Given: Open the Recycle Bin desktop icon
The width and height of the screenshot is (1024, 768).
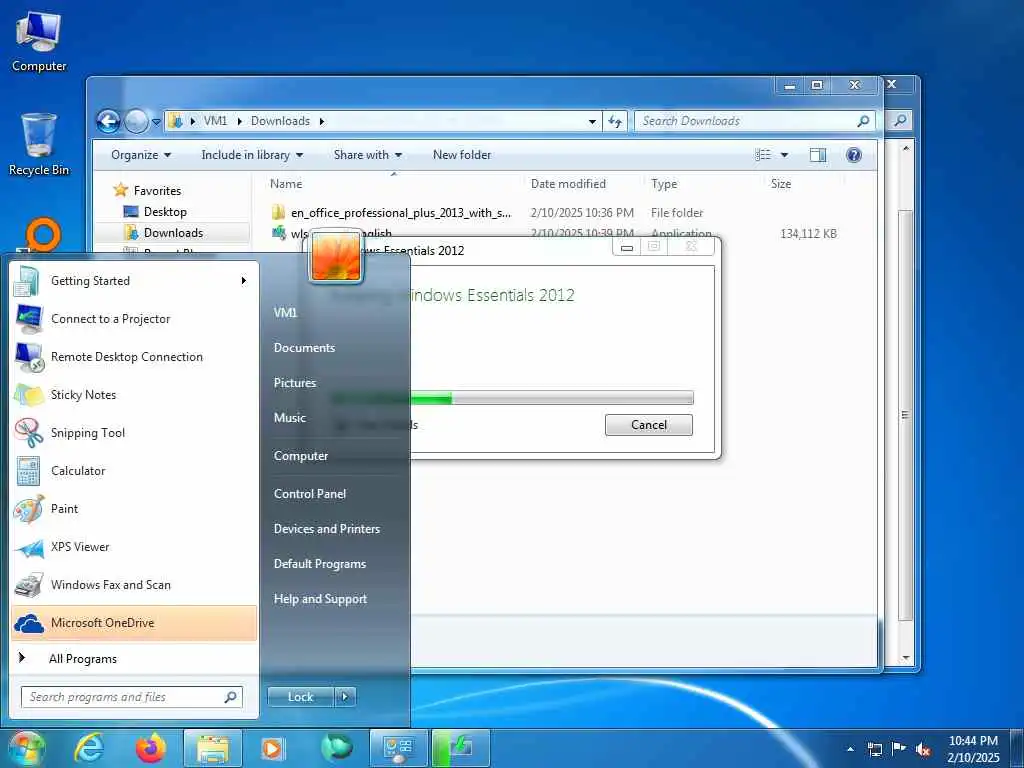Looking at the screenshot, I should point(39,145).
